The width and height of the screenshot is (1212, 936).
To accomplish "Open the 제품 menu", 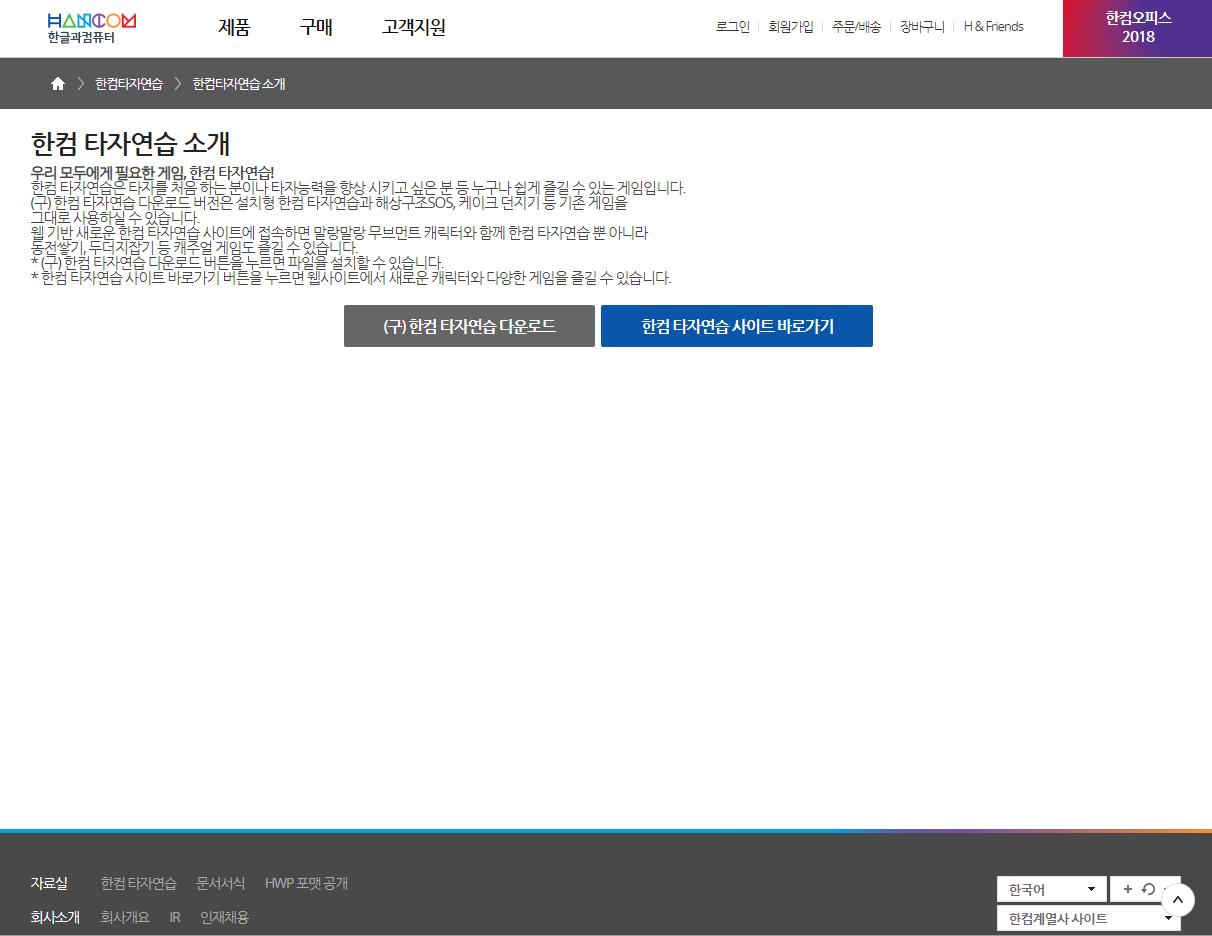I will tap(234, 27).
